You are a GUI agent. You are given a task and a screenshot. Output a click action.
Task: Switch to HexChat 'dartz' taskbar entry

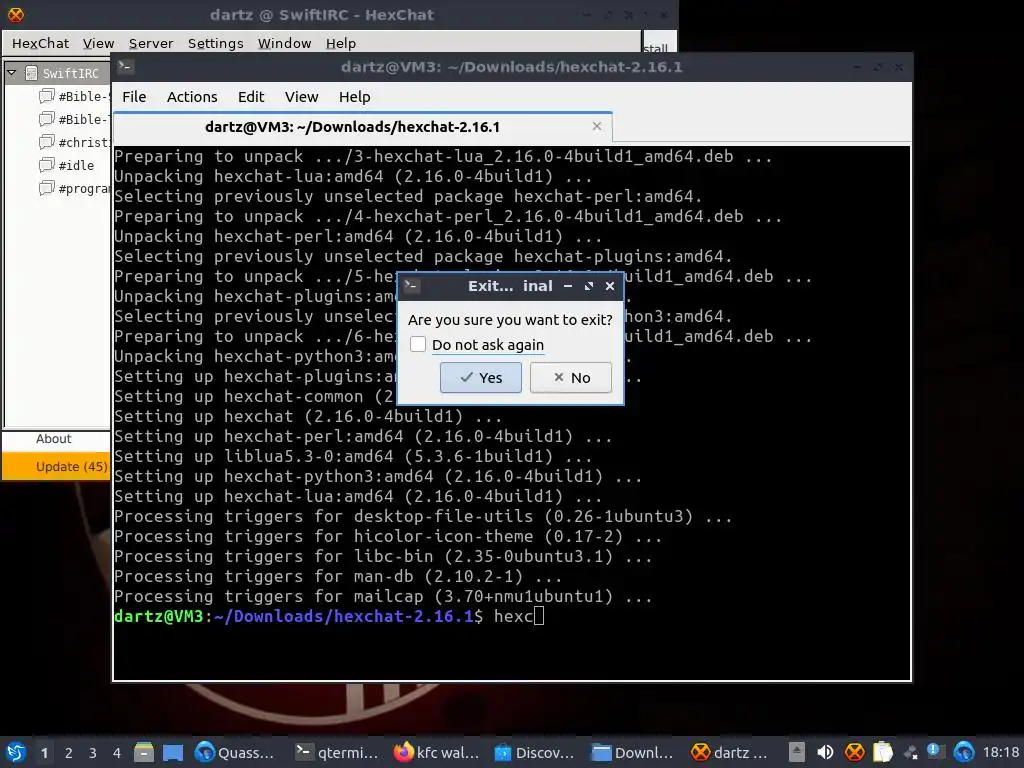[x=730, y=752]
